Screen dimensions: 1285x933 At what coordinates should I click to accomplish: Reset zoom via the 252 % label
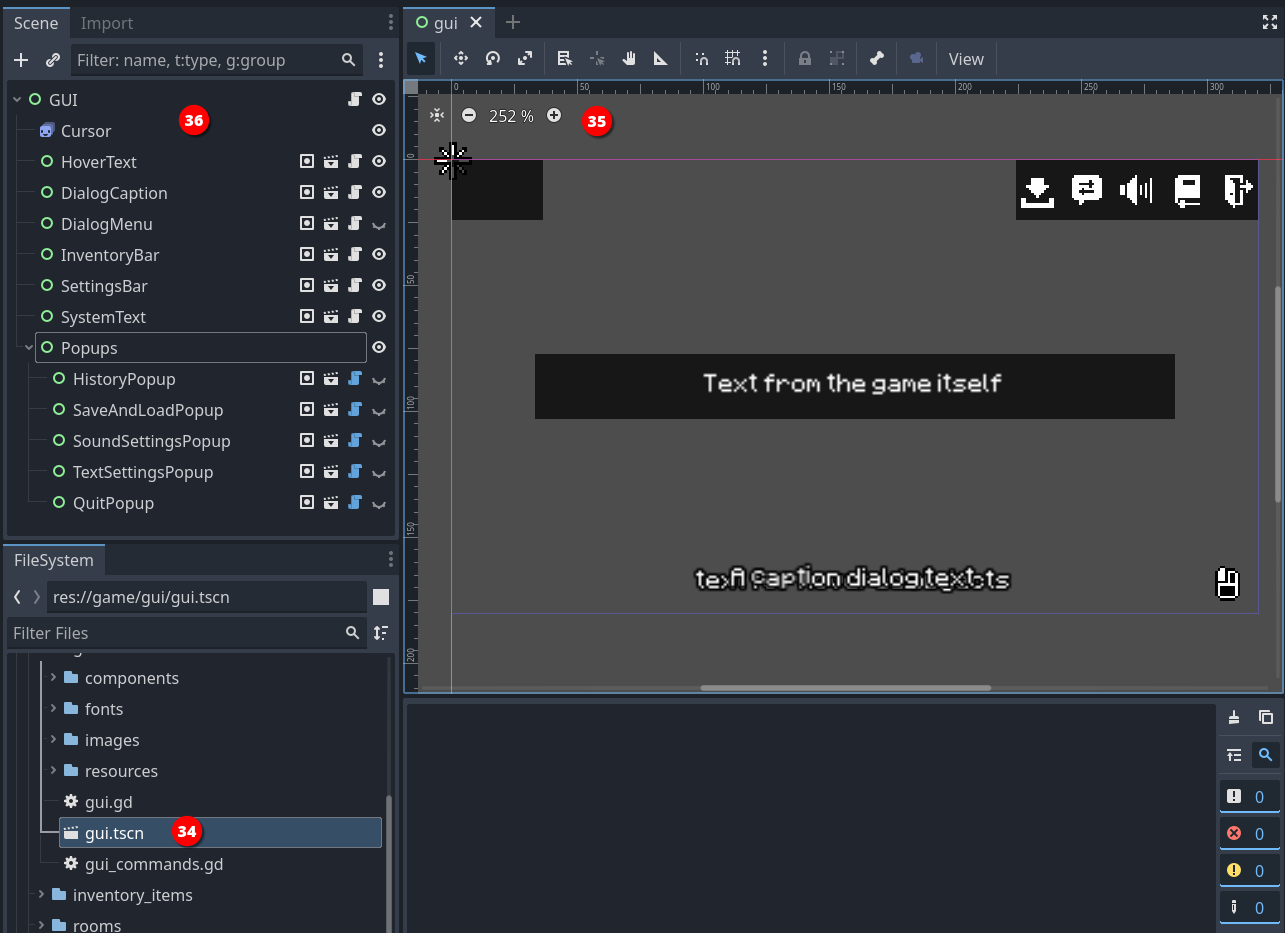(511, 116)
